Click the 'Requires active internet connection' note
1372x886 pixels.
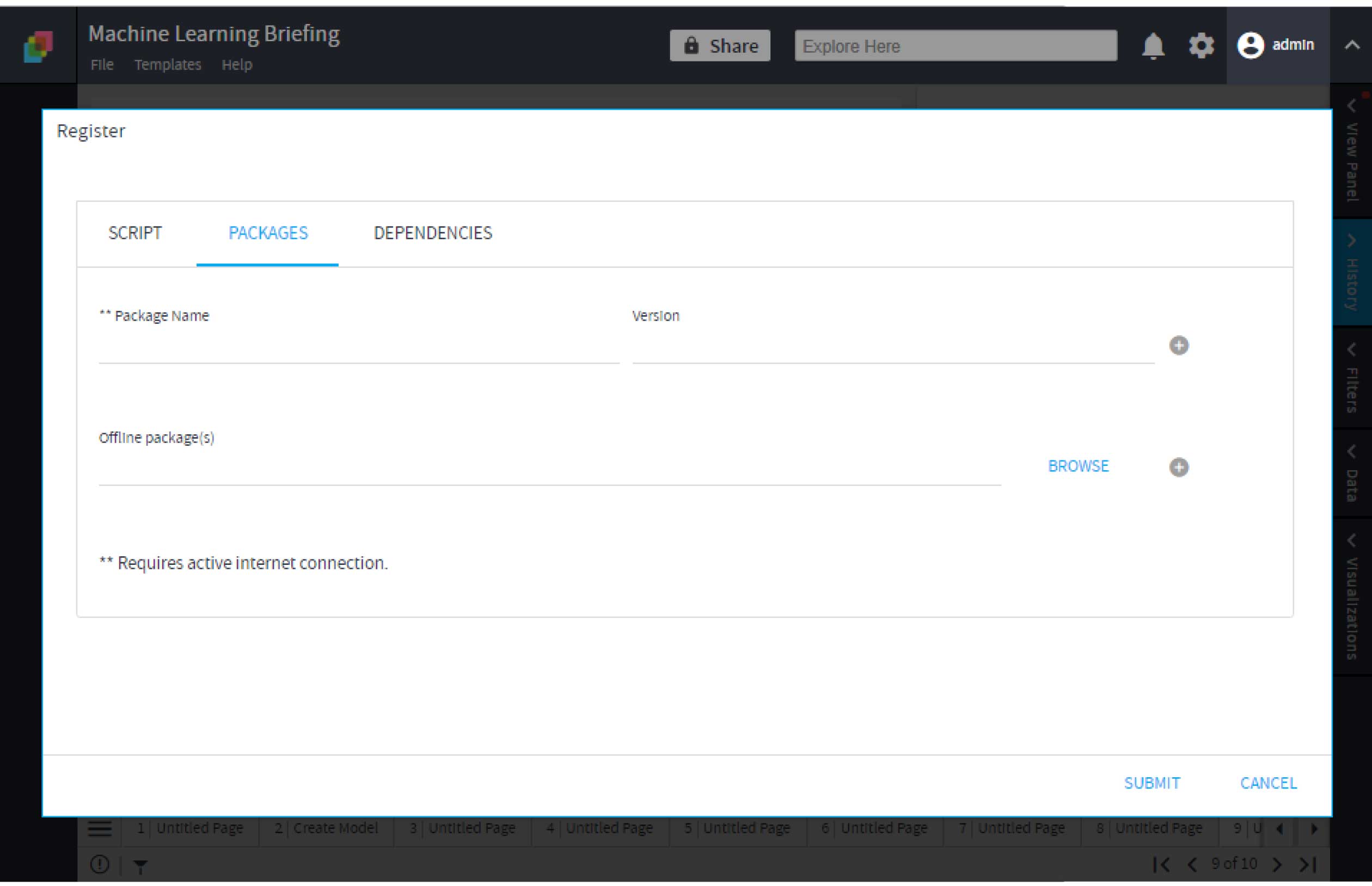tap(243, 563)
